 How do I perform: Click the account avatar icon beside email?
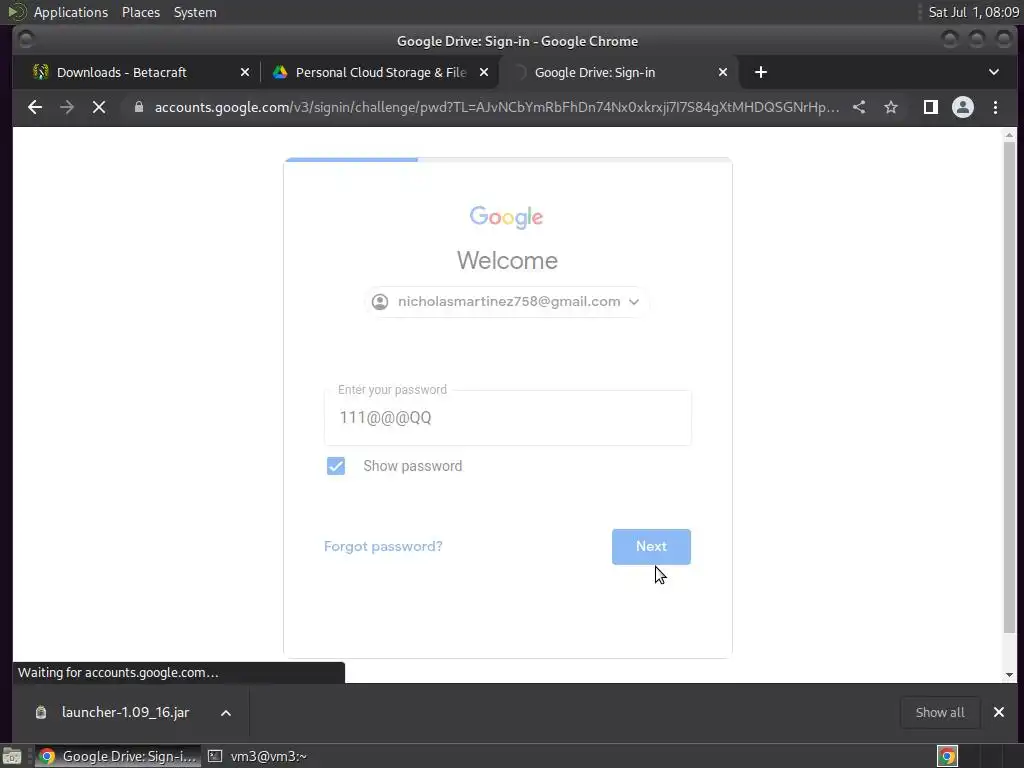pyautogui.click(x=380, y=302)
